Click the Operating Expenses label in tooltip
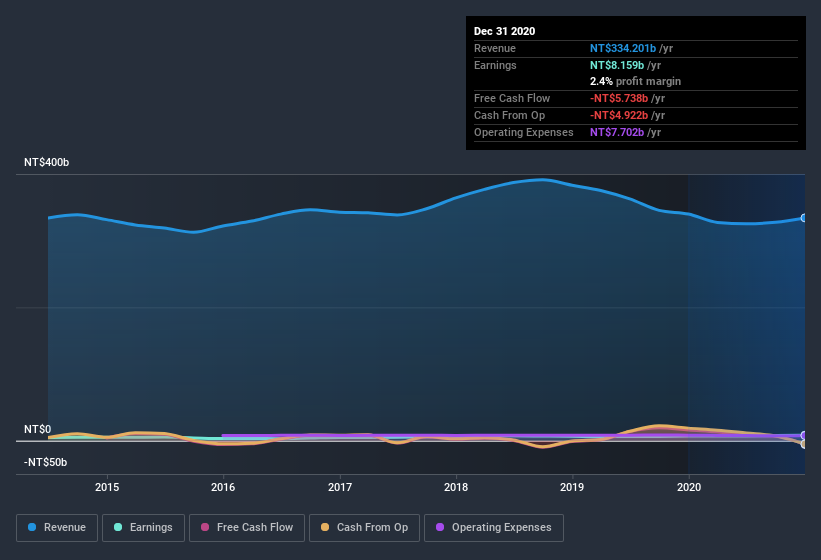Screen dimensions: 821x560 coord(524,132)
